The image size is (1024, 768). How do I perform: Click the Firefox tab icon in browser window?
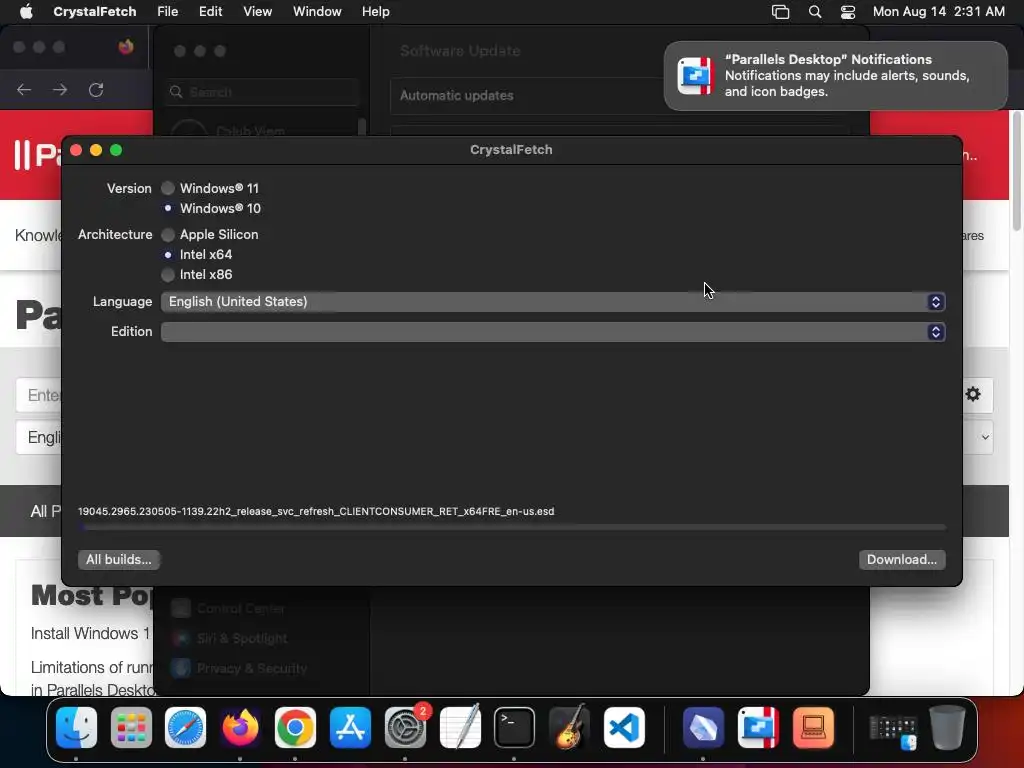pos(126,47)
